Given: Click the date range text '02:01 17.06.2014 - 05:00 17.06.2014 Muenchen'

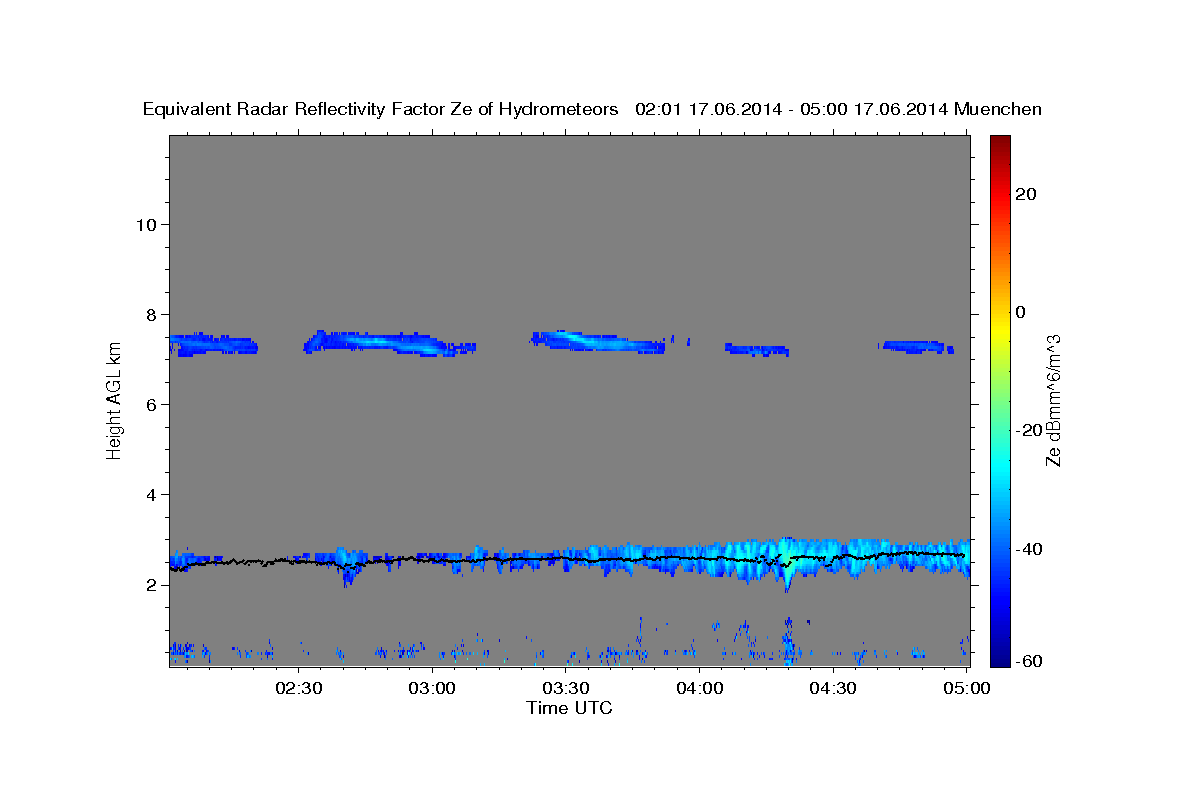Looking at the screenshot, I should click(x=838, y=110).
